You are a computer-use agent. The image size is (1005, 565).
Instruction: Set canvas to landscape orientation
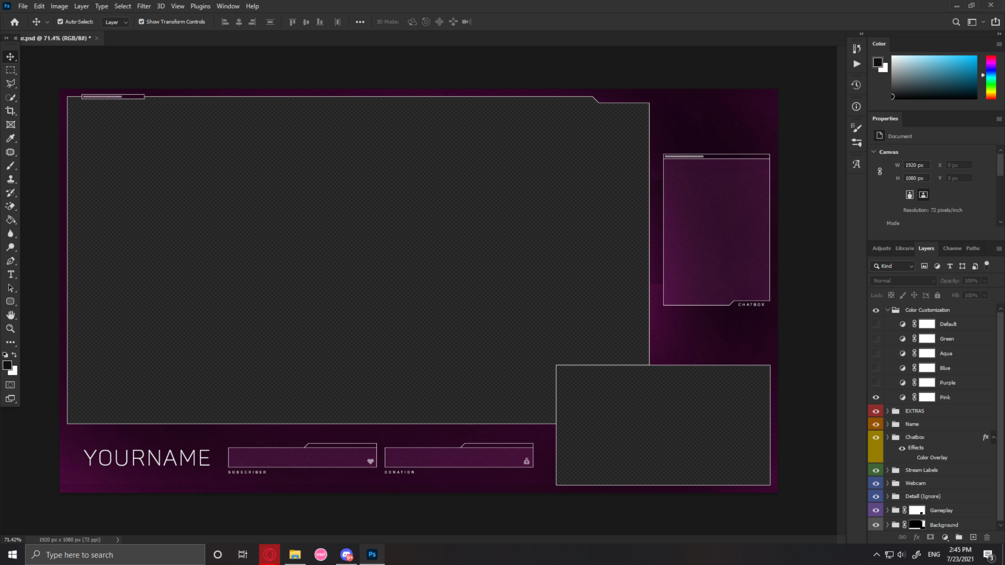[923, 195]
